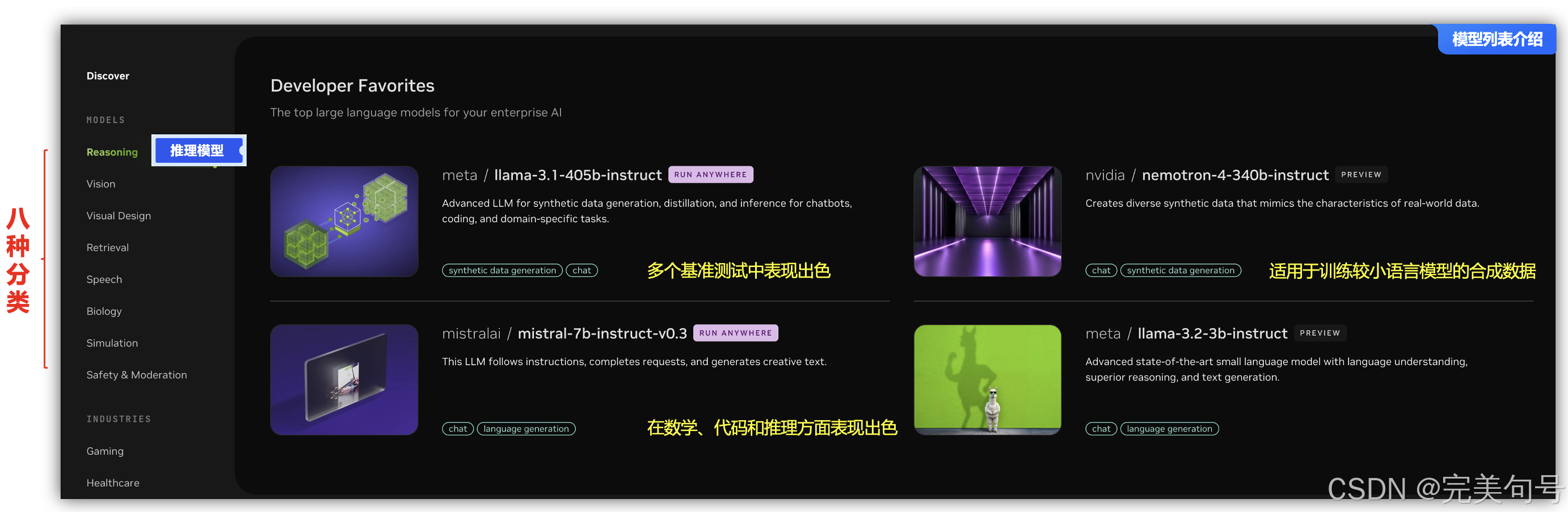
Task: Click the 'Creates diverse synthetic data' description
Action: click(x=1282, y=203)
